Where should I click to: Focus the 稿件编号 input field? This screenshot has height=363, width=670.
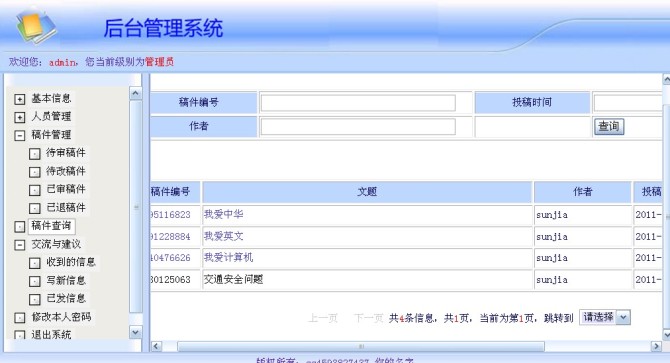358,103
